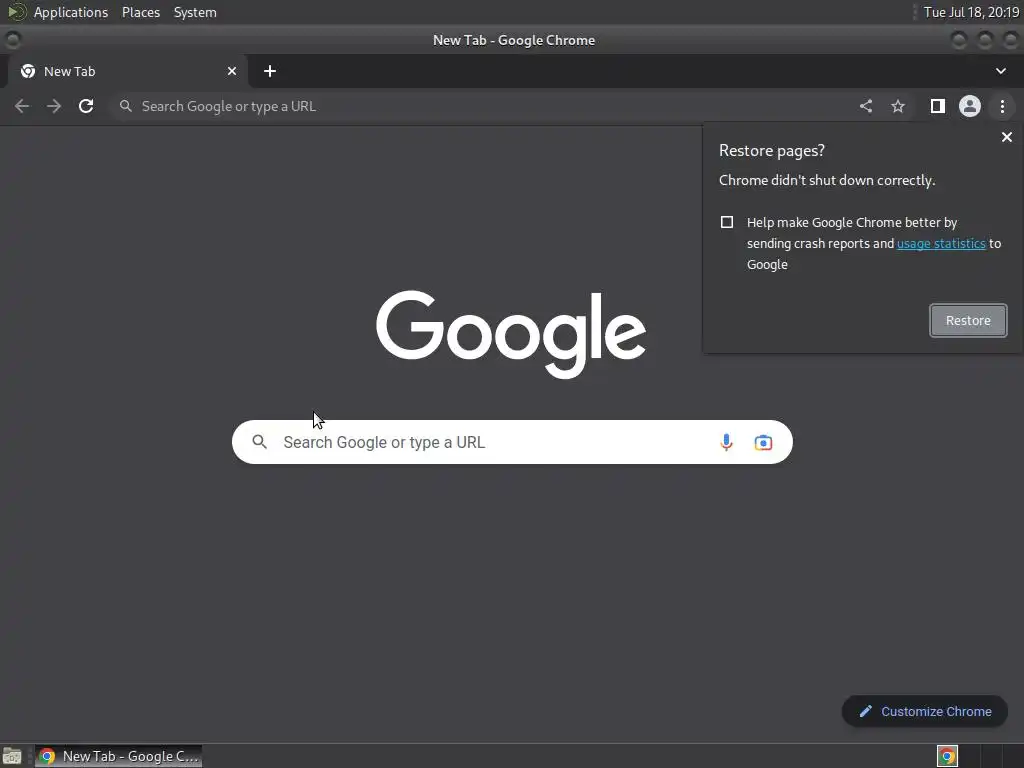Select the New Tab browser tab
Viewport: 1024px width, 768px height.
[127, 71]
